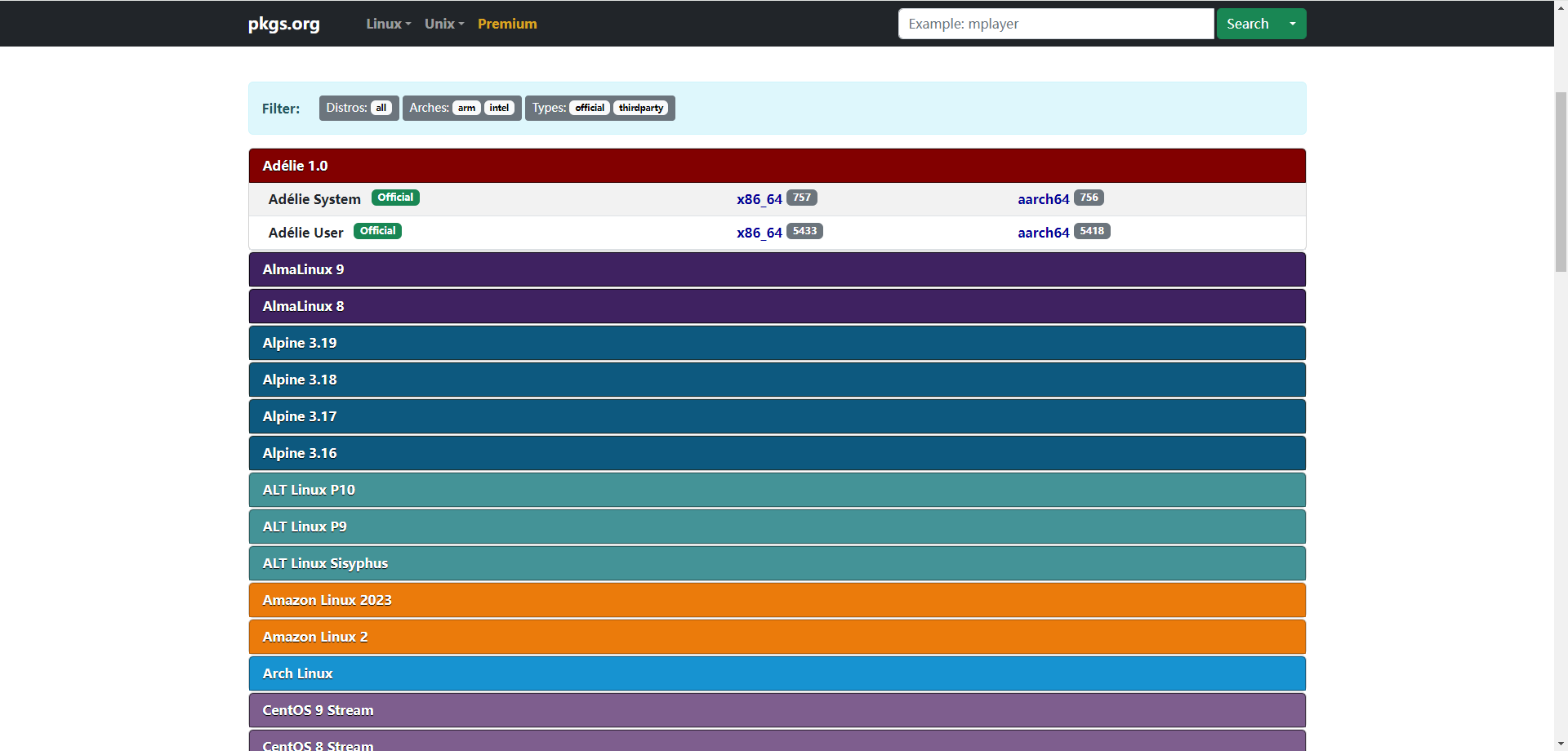
Task: Open Adélie System x86_64 repository link
Action: tap(759, 199)
